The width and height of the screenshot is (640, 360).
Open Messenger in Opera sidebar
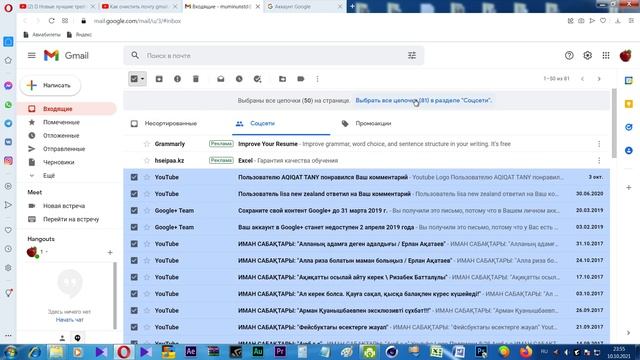[8, 86]
